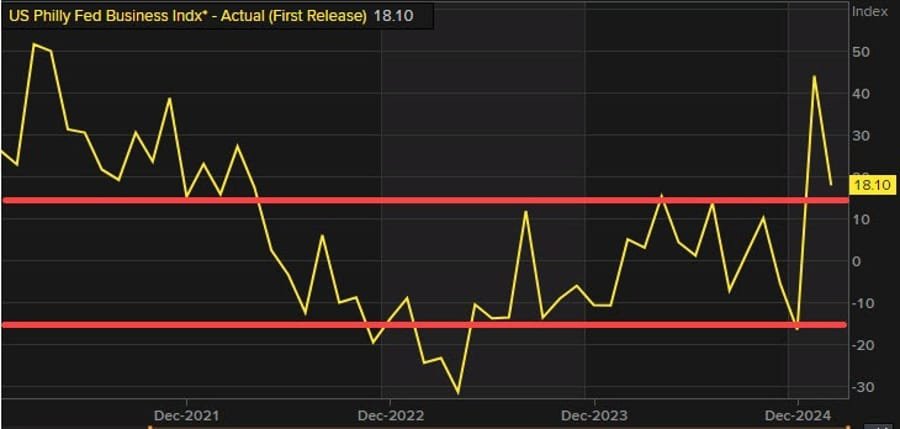
Task: Click the orange time range bar below chart
Action: tap(500, 426)
